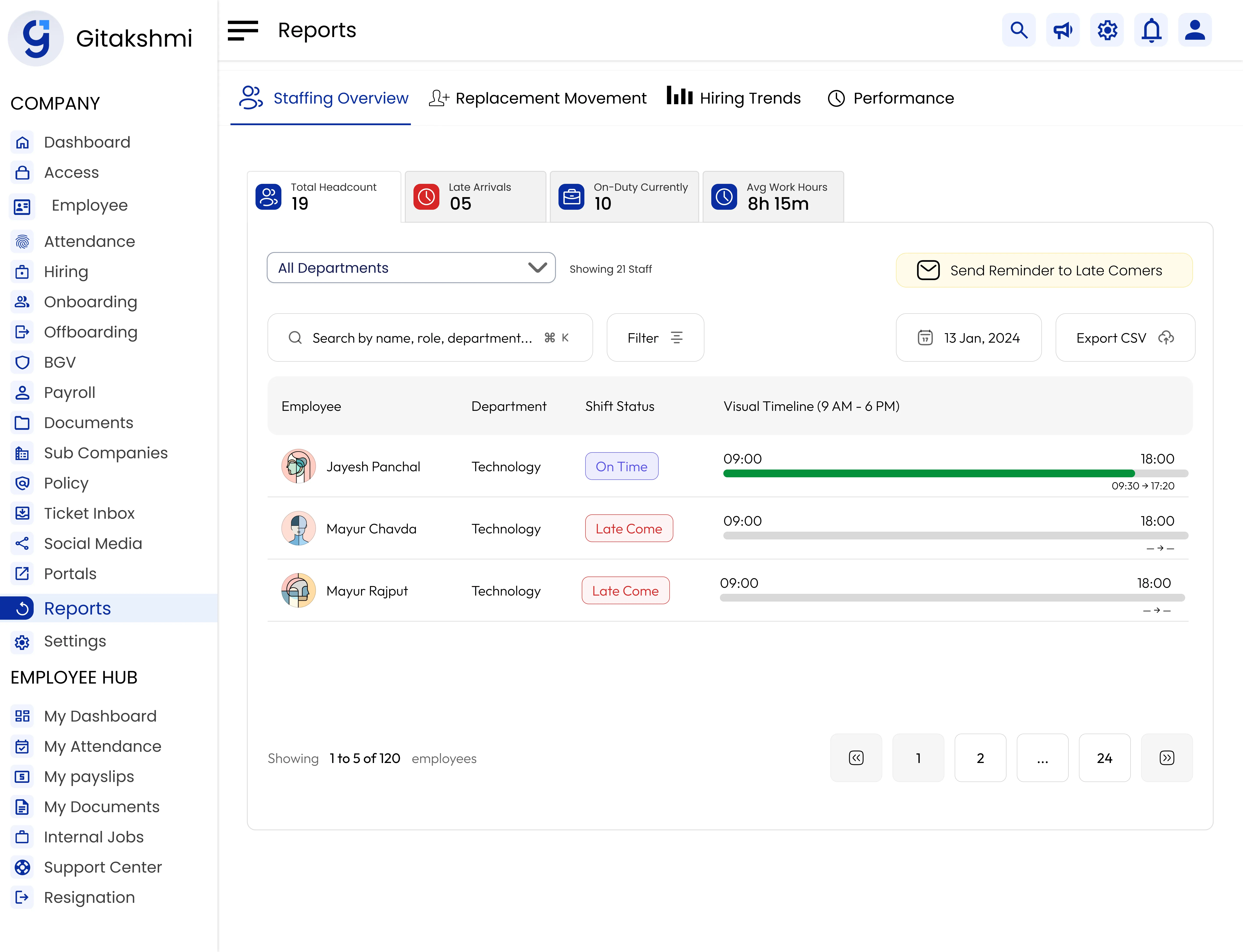Image resolution: width=1243 pixels, height=952 pixels.
Task: Click Jayesh Panchal's green timeline bar
Action: pyautogui.click(x=929, y=474)
